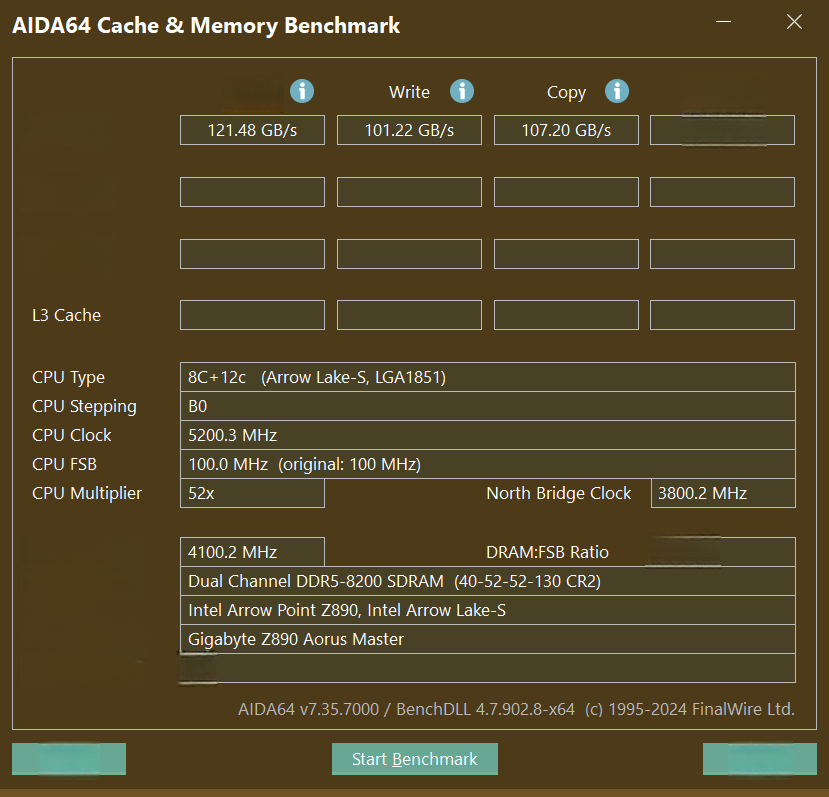Click the info icon heading the 121.48 GB/s column
This screenshot has width=829, height=797.
[302, 91]
